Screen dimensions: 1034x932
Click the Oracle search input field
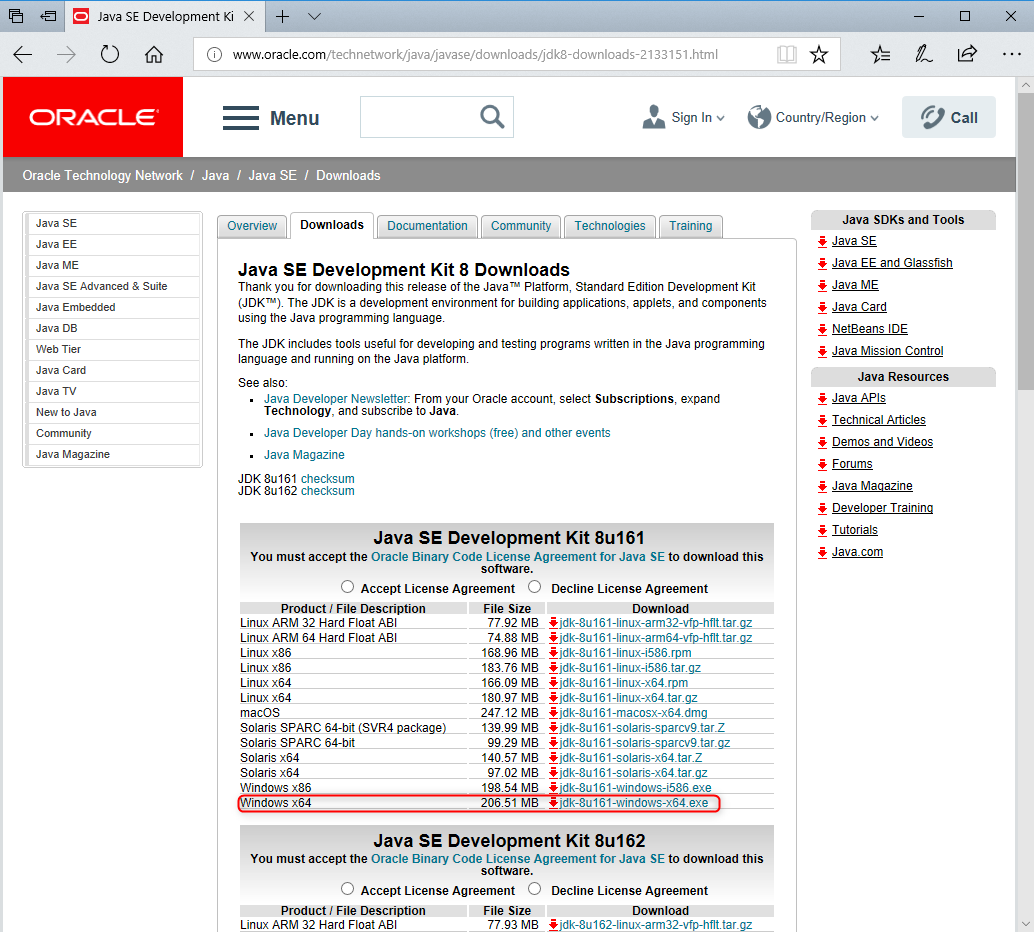(x=418, y=117)
